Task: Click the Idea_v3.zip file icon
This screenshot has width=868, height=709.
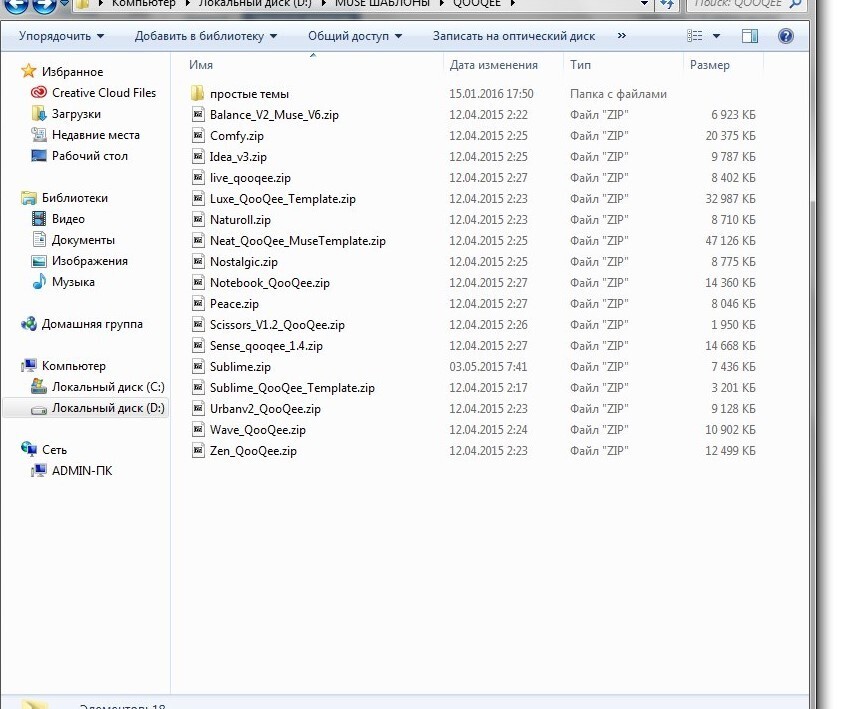Action: pyautogui.click(x=198, y=157)
